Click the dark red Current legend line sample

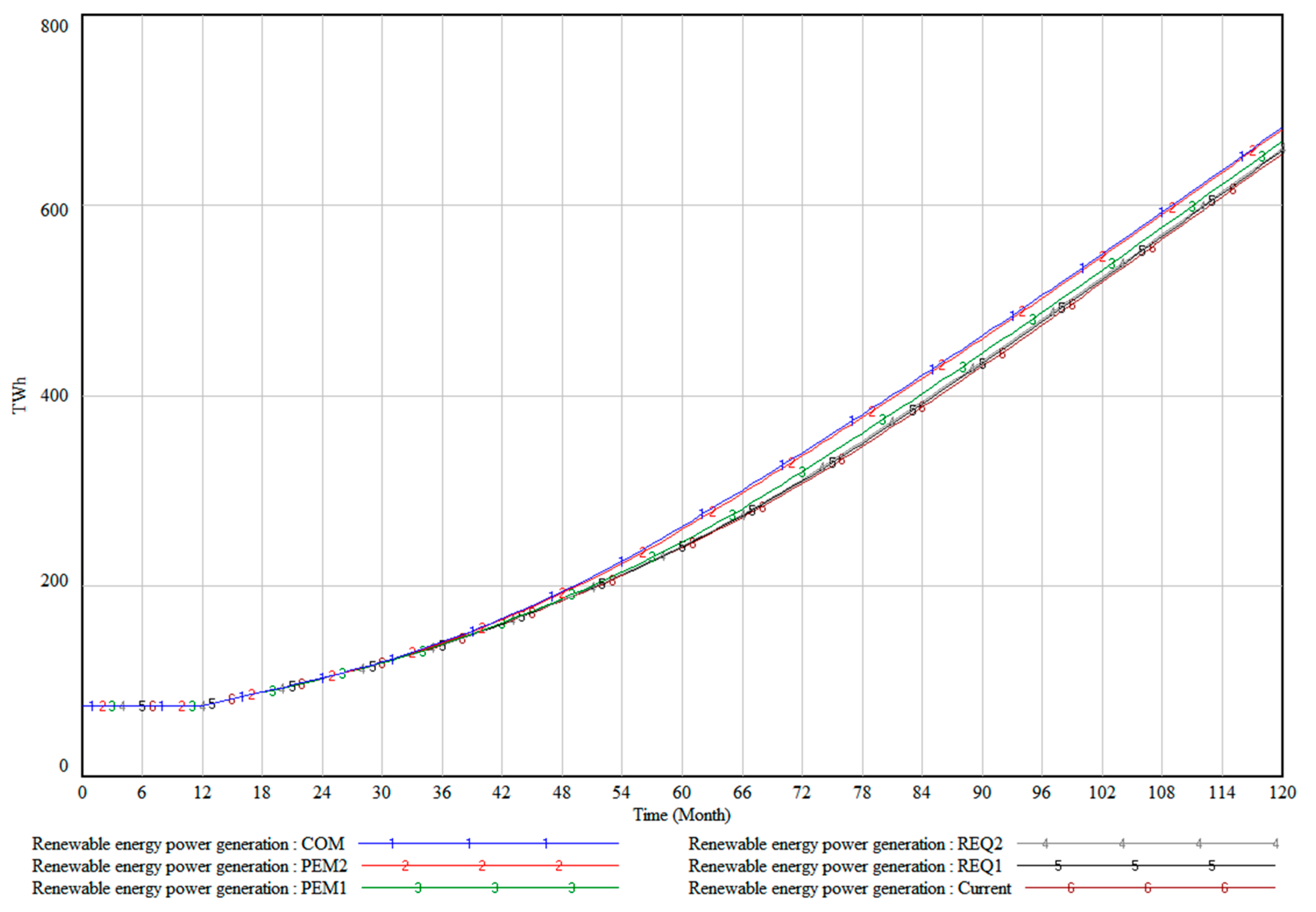[x=1149, y=888]
